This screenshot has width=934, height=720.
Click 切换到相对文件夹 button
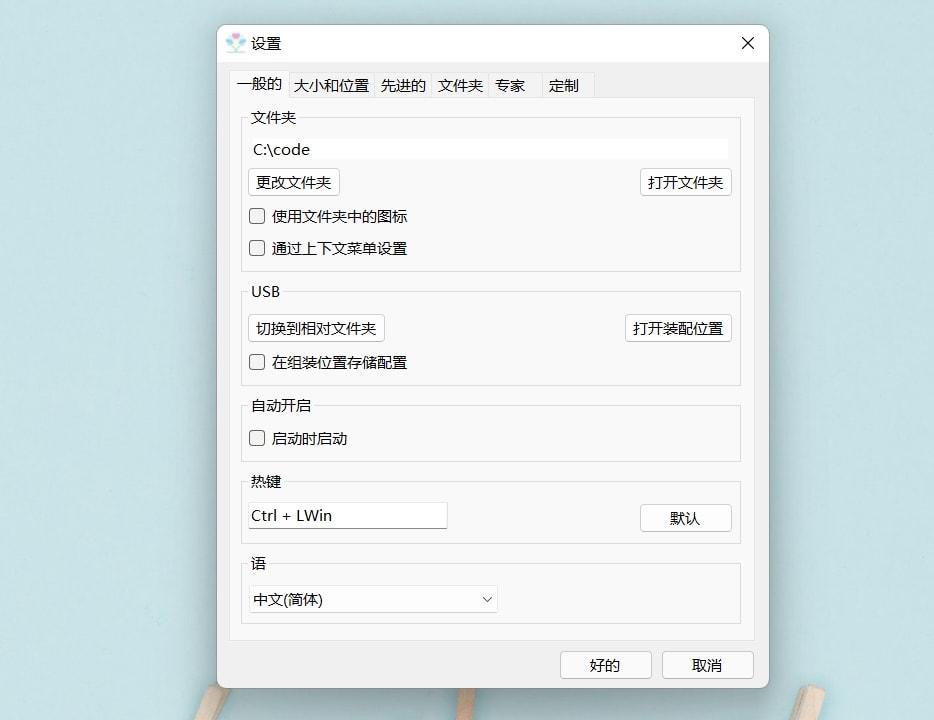[316, 328]
